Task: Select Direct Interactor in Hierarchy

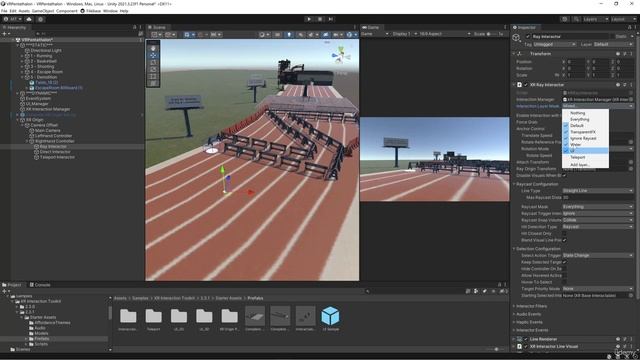Action: tap(55, 152)
